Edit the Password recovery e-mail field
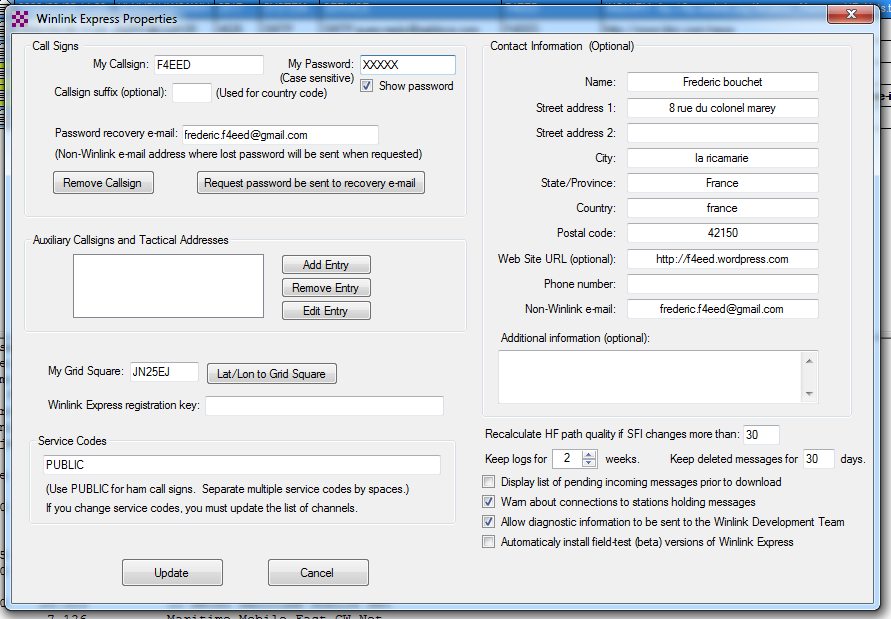891x619 pixels. pyautogui.click(x=280, y=135)
